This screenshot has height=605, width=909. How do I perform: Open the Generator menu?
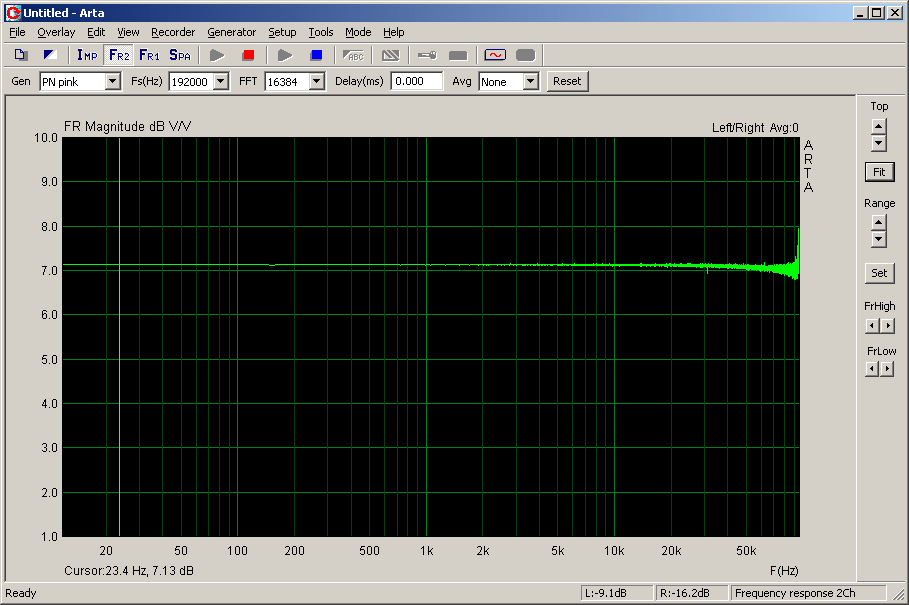click(231, 32)
